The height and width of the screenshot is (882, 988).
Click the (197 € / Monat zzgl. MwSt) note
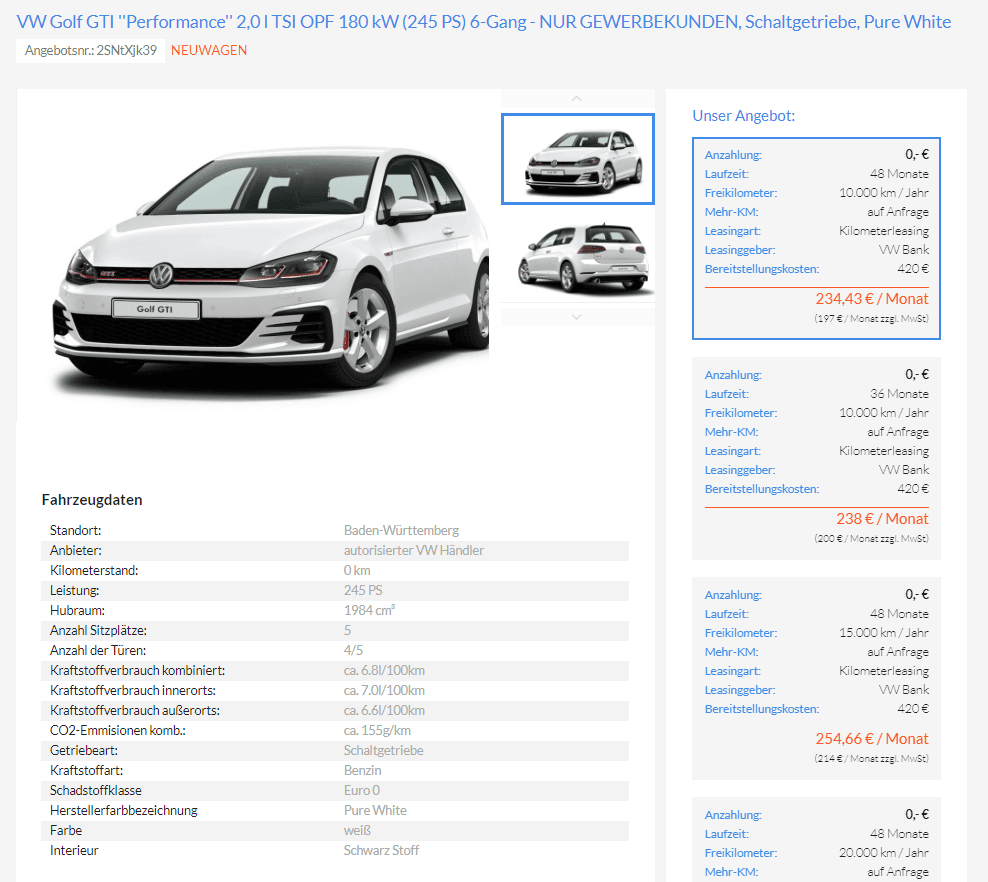pyautogui.click(x=871, y=319)
